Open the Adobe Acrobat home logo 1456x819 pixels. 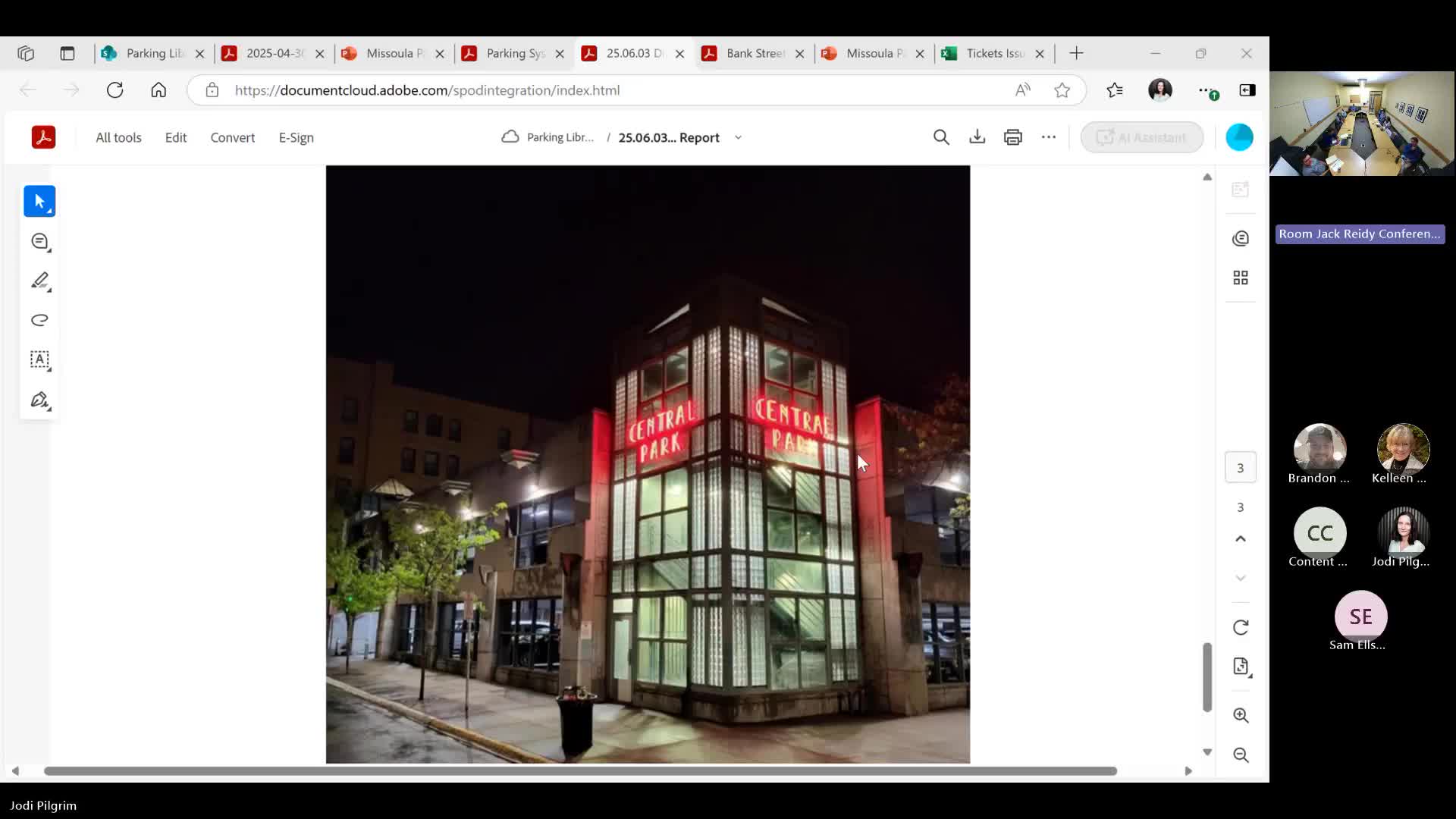pos(43,137)
